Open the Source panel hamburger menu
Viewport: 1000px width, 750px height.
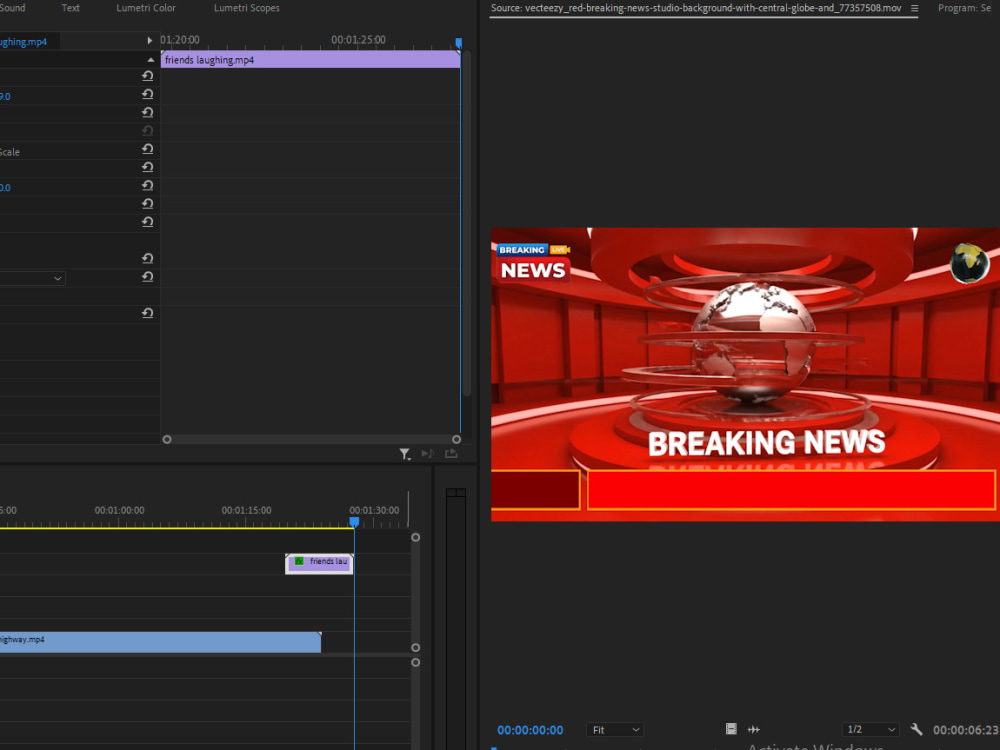click(x=915, y=8)
